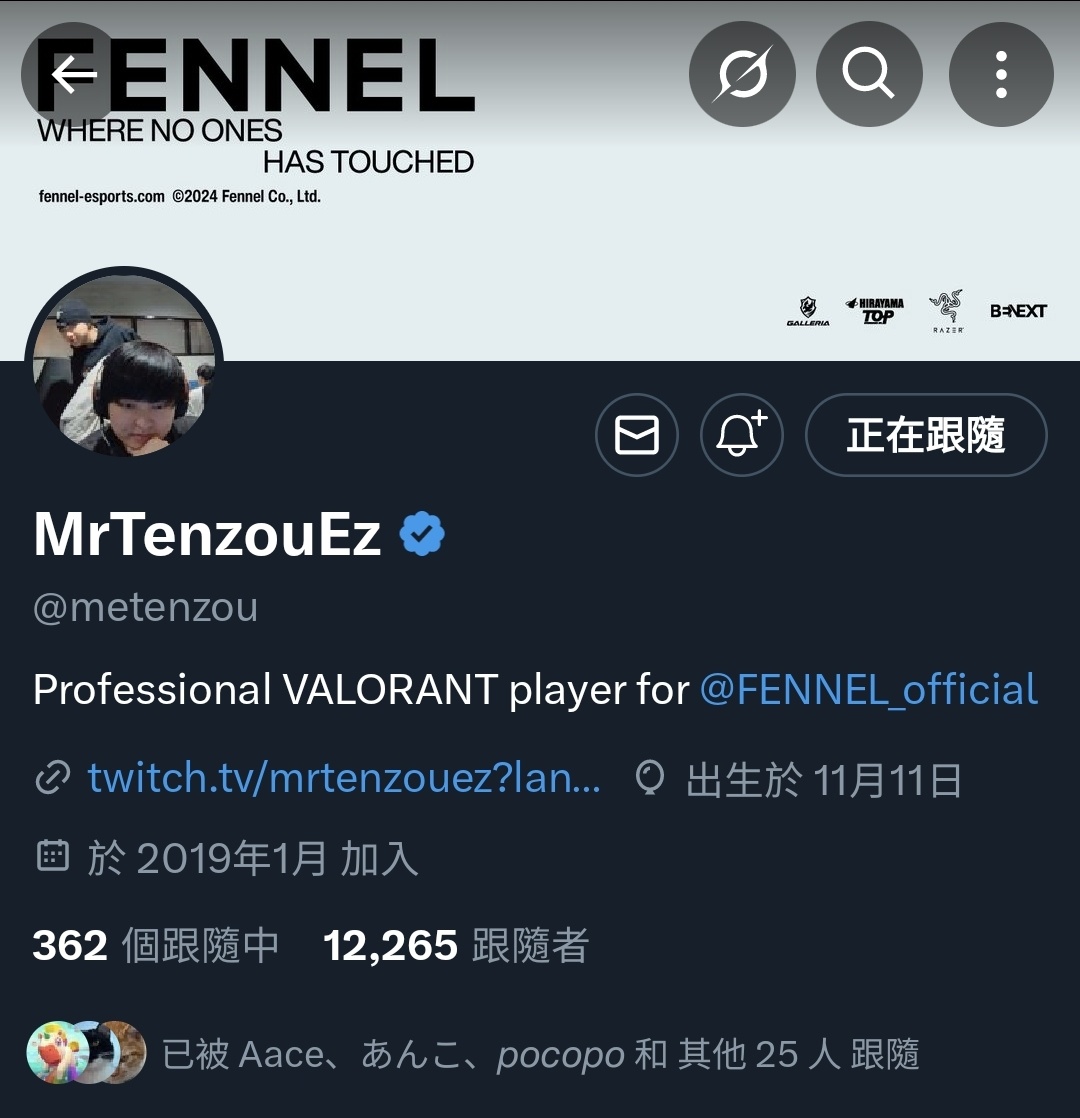Tap the blue verified badge
The width and height of the screenshot is (1080, 1118).
pyautogui.click(x=422, y=534)
